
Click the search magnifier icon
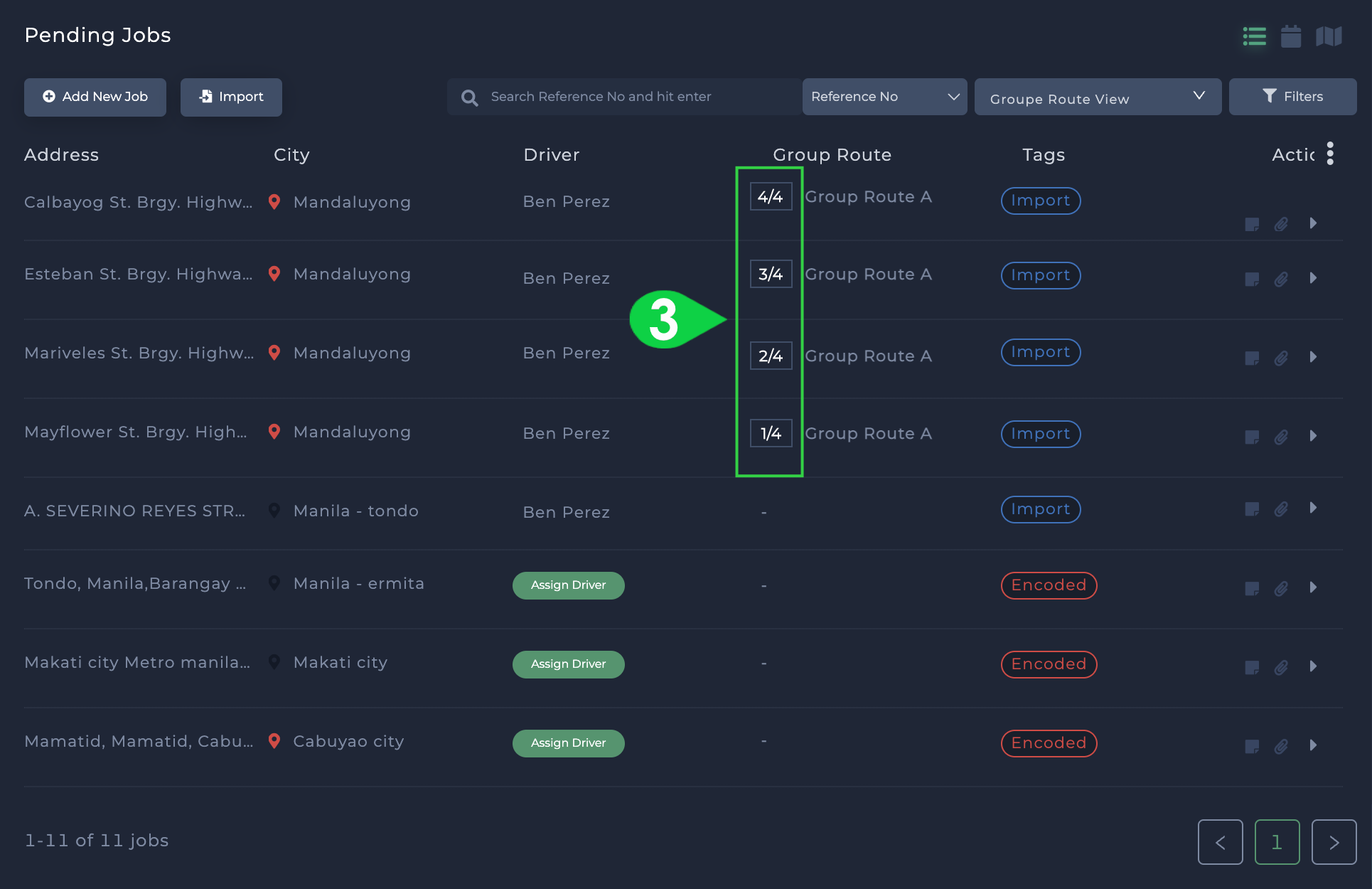469,97
